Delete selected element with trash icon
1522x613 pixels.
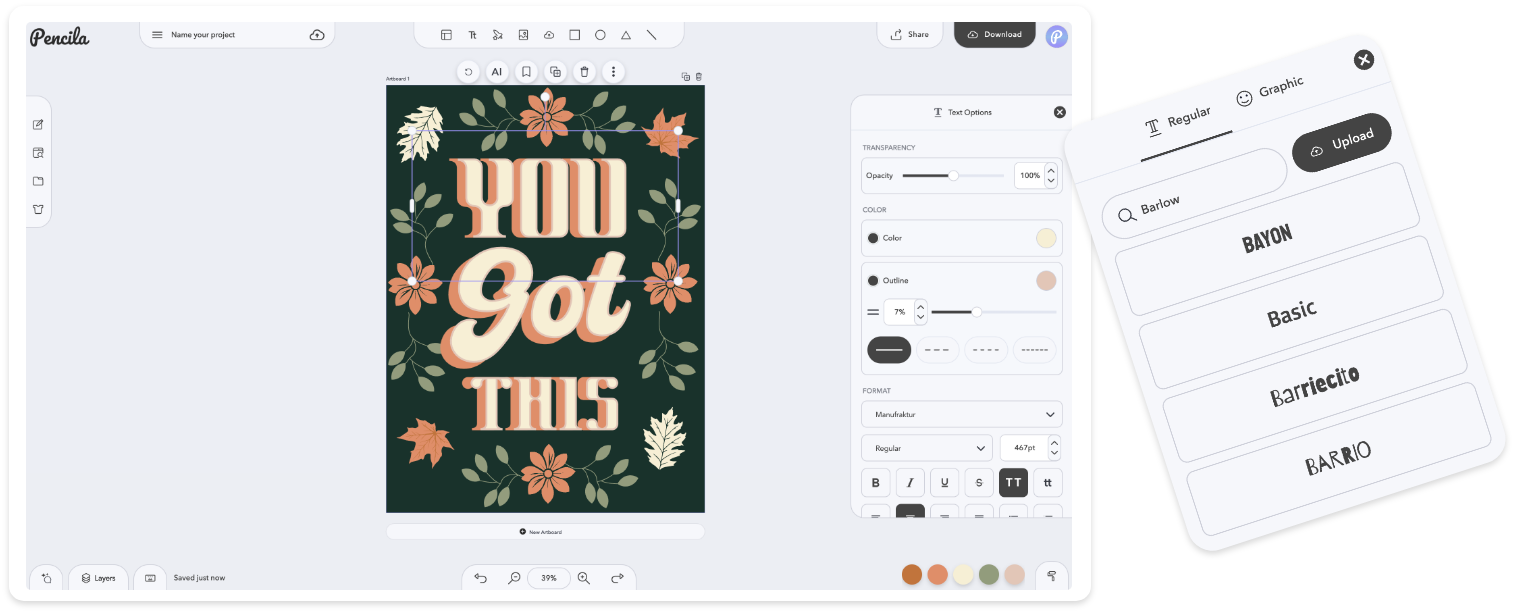tap(585, 72)
